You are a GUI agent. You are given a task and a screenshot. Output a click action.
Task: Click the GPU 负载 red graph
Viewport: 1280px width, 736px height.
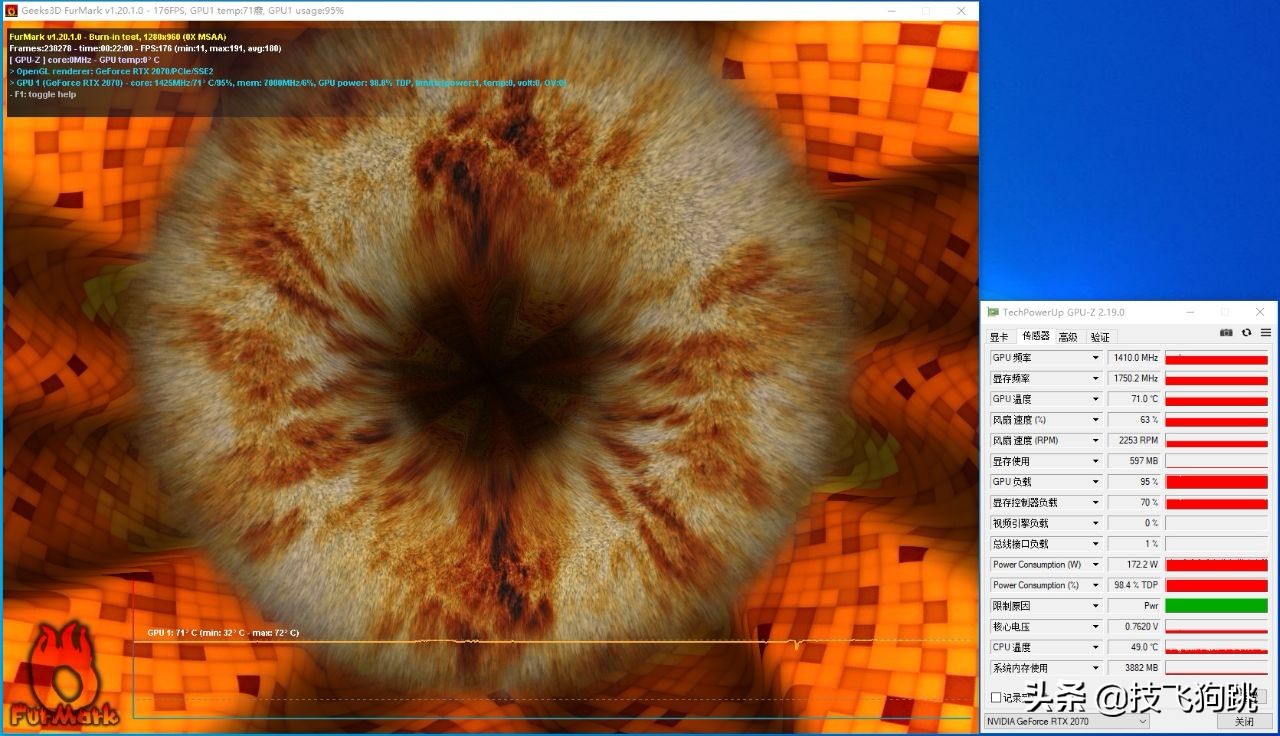tap(1216, 482)
